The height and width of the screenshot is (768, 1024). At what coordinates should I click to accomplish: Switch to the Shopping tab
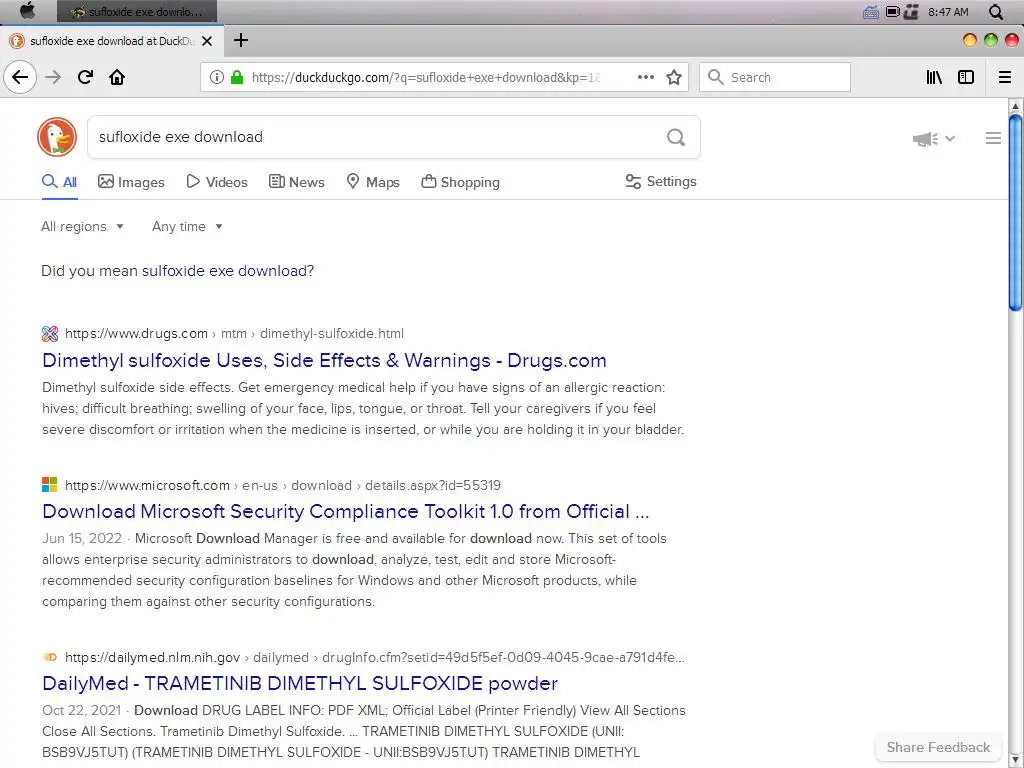(x=460, y=182)
